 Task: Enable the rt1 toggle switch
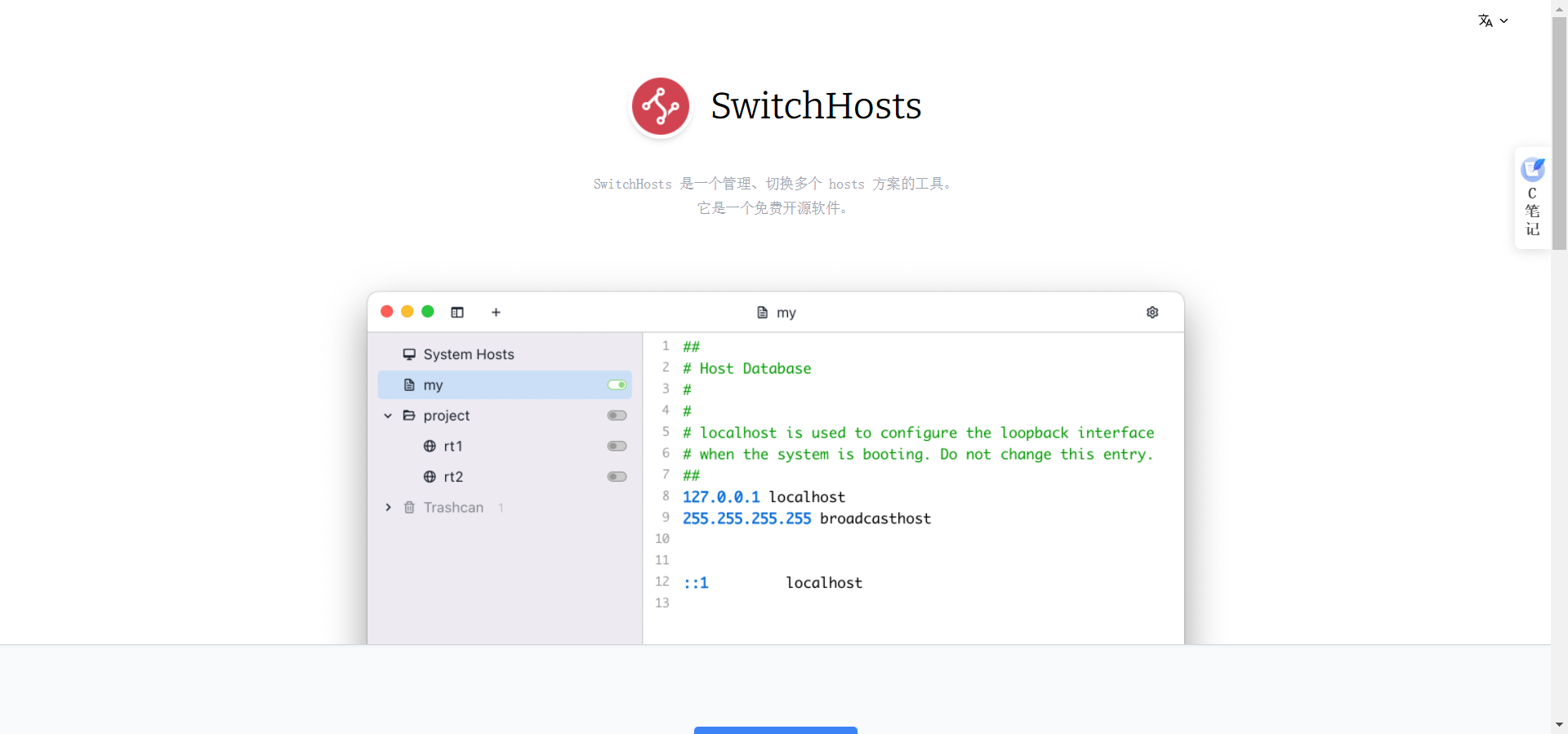617,446
